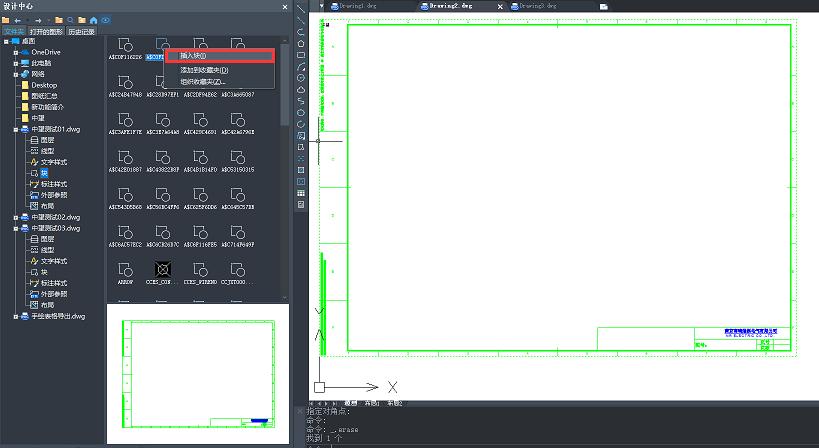Viewport: 819px width, 448px height.
Task: Choose 插入块 from the context menu
Action: pyautogui.click(x=193, y=55)
